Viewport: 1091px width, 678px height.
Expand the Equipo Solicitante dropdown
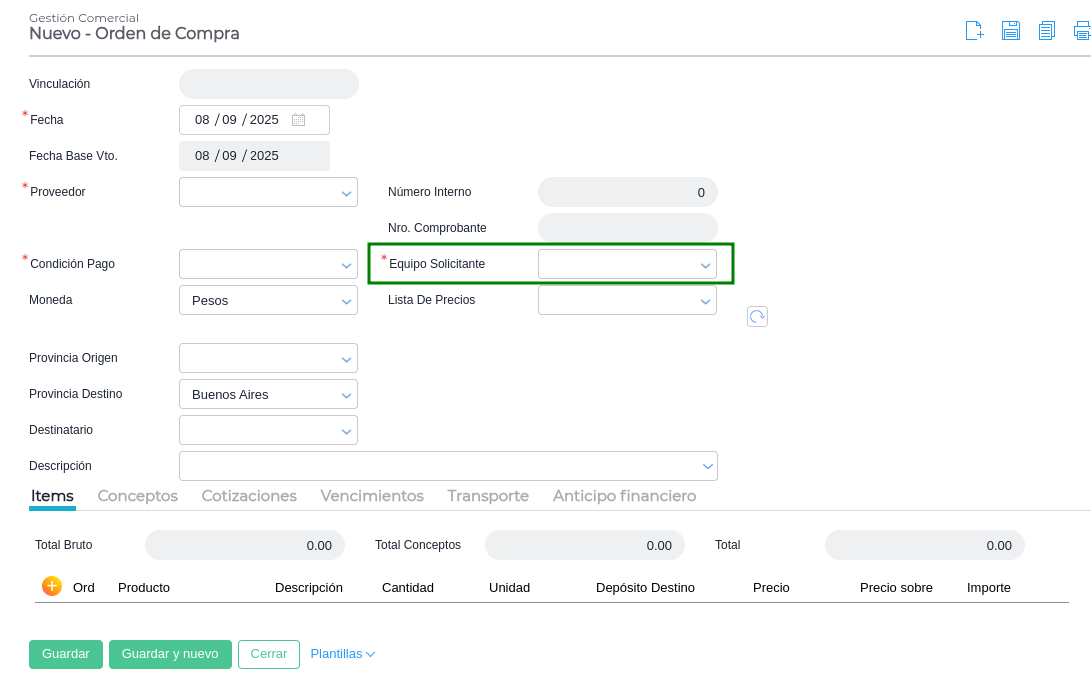tap(705, 265)
